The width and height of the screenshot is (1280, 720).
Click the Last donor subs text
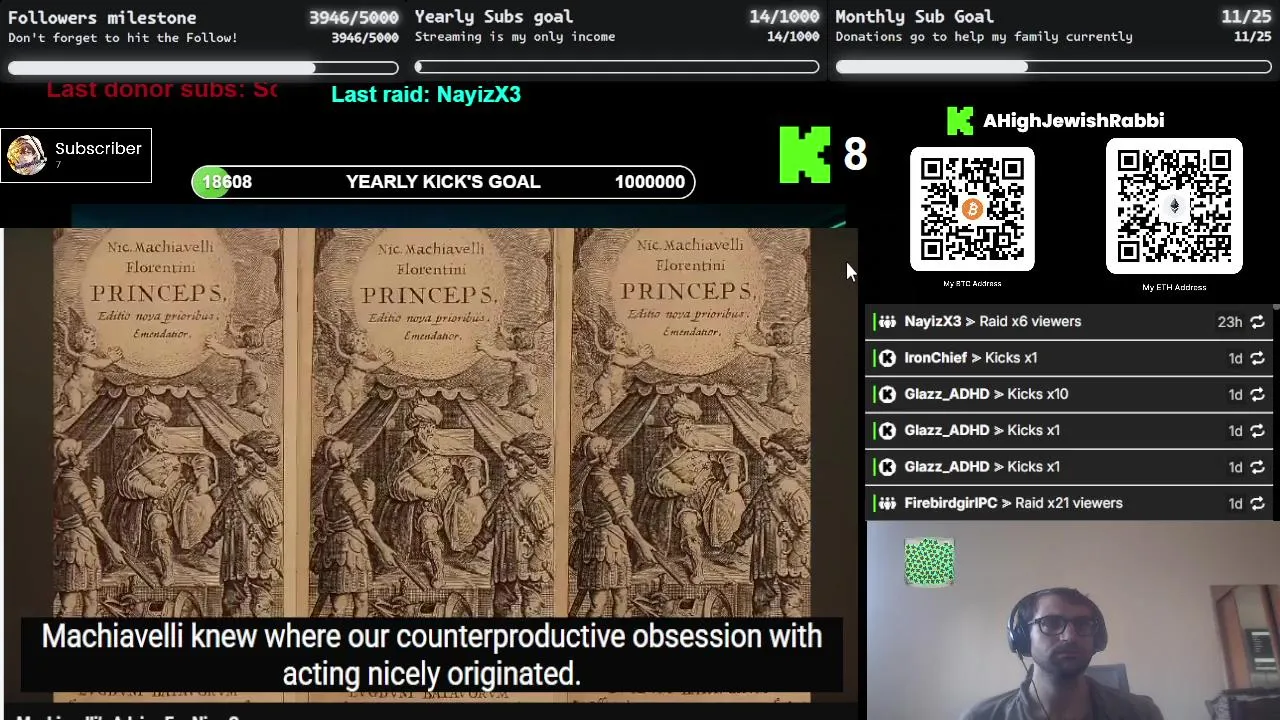(x=162, y=89)
